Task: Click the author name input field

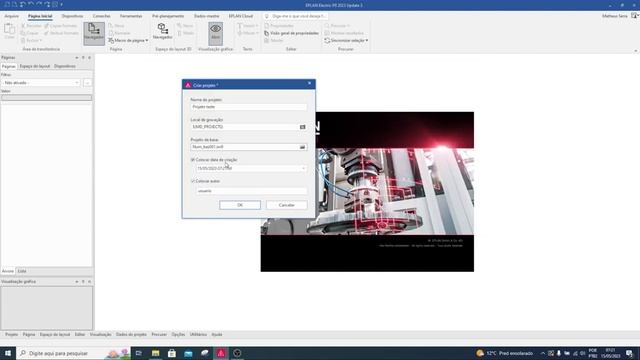Action: point(251,191)
